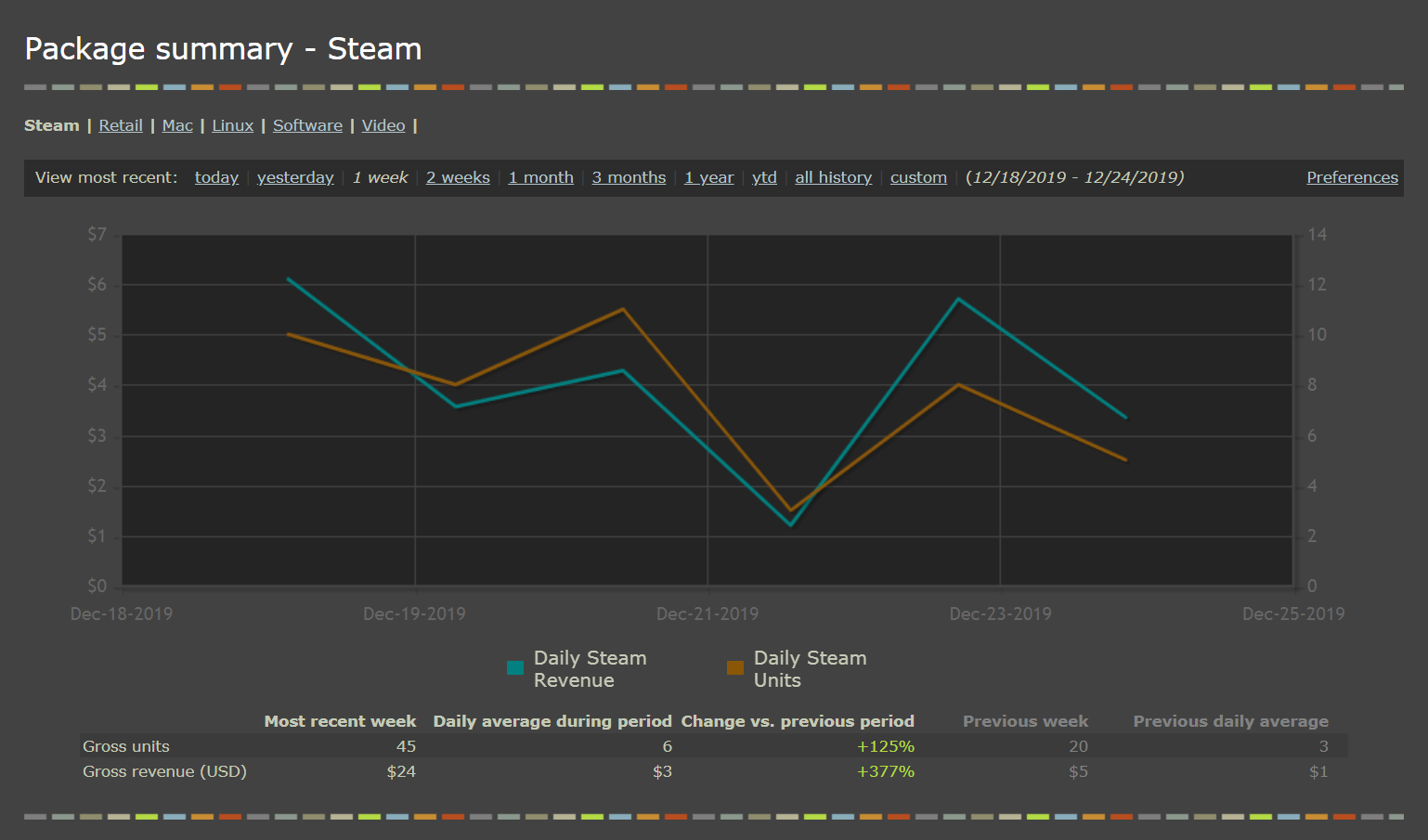
Task: Click the Dec-19-2019 axis label
Action: pyautogui.click(x=414, y=614)
